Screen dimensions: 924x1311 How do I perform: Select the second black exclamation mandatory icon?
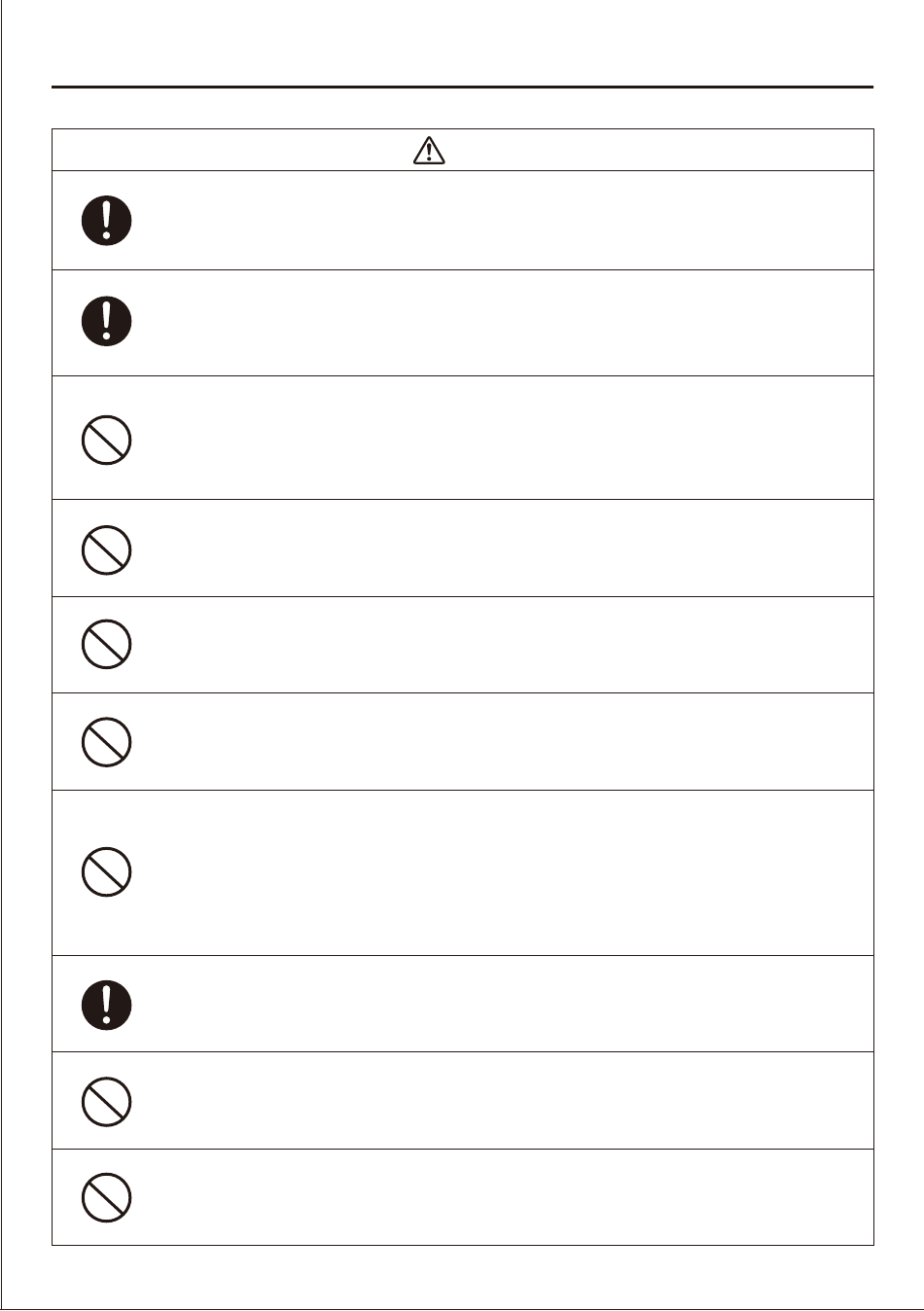click(x=107, y=321)
